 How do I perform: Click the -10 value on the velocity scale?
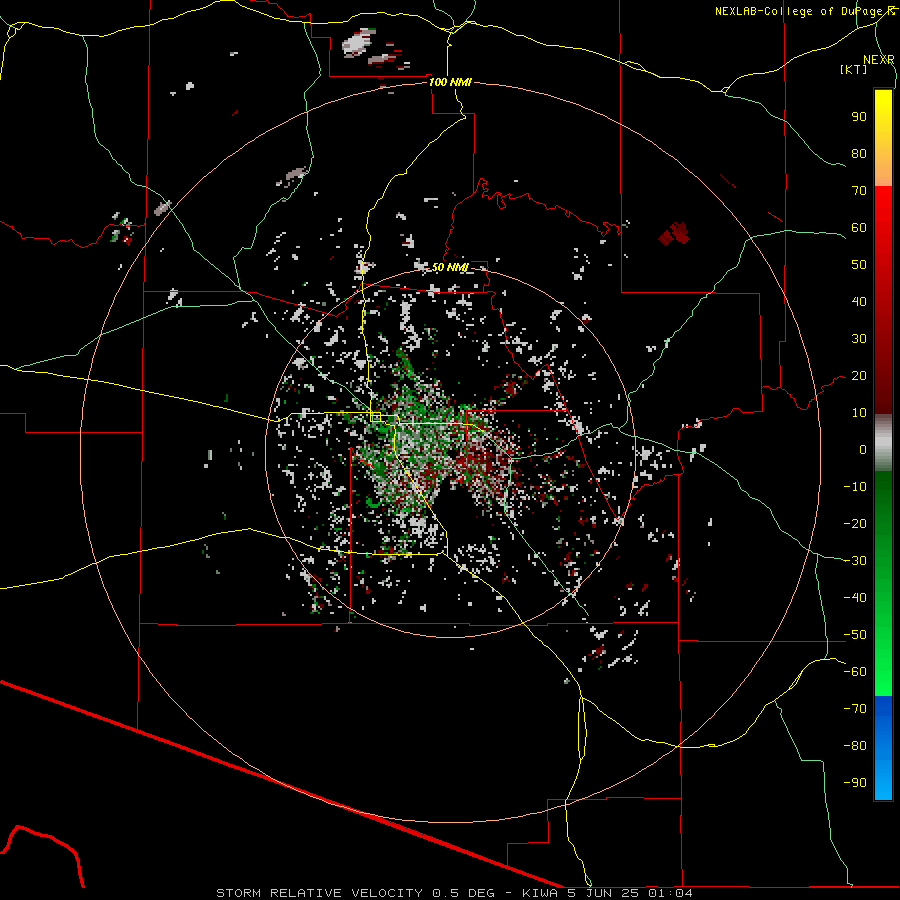pos(855,487)
